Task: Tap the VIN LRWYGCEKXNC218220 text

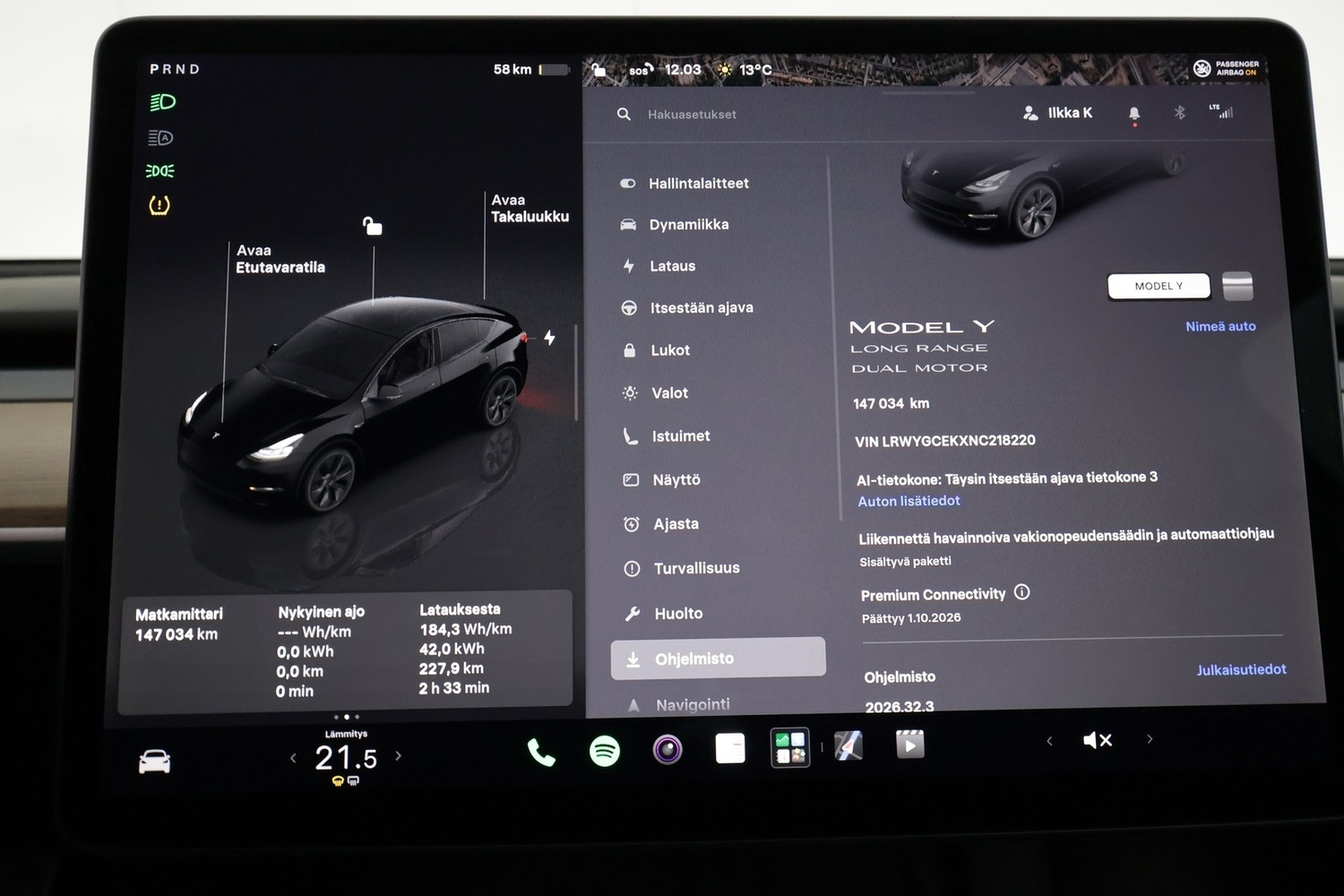Action: (x=945, y=441)
